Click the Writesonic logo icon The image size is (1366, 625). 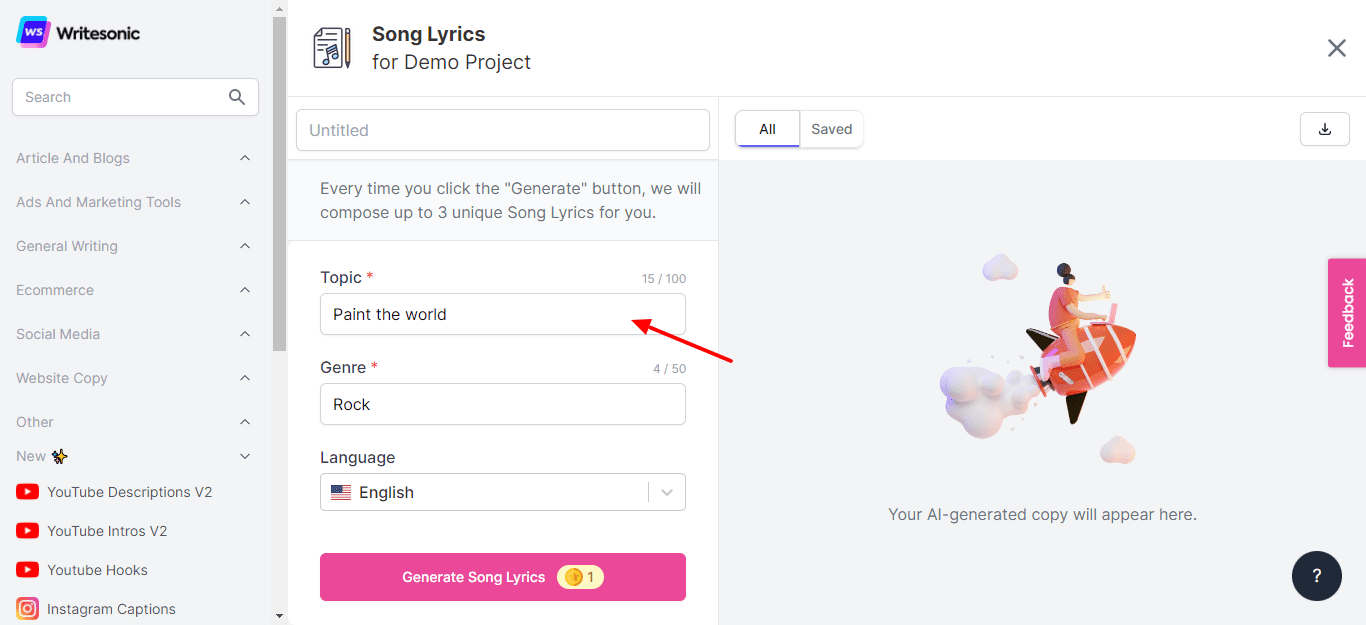(33, 32)
